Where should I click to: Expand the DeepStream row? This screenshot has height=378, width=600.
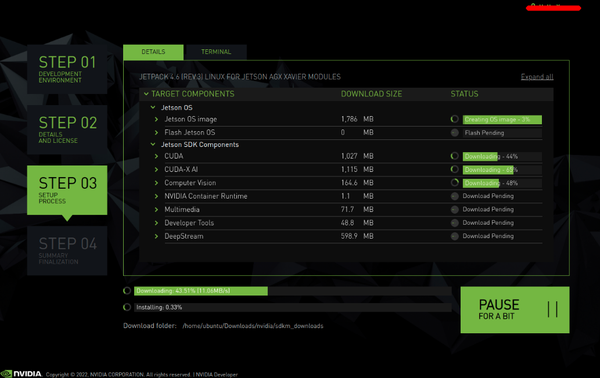[x=156, y=236]
